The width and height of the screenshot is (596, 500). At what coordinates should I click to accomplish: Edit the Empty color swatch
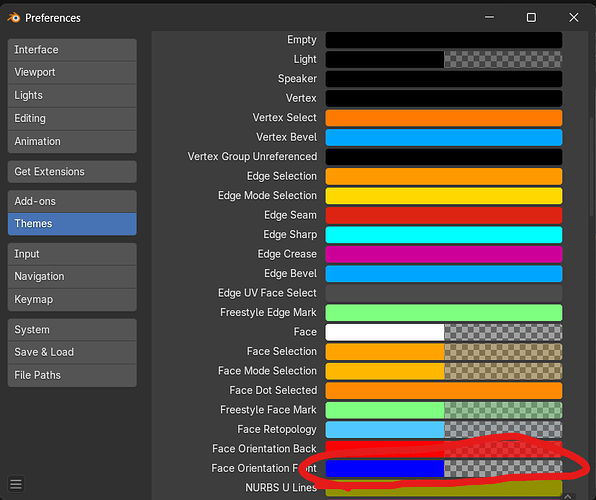click(444, 40)
